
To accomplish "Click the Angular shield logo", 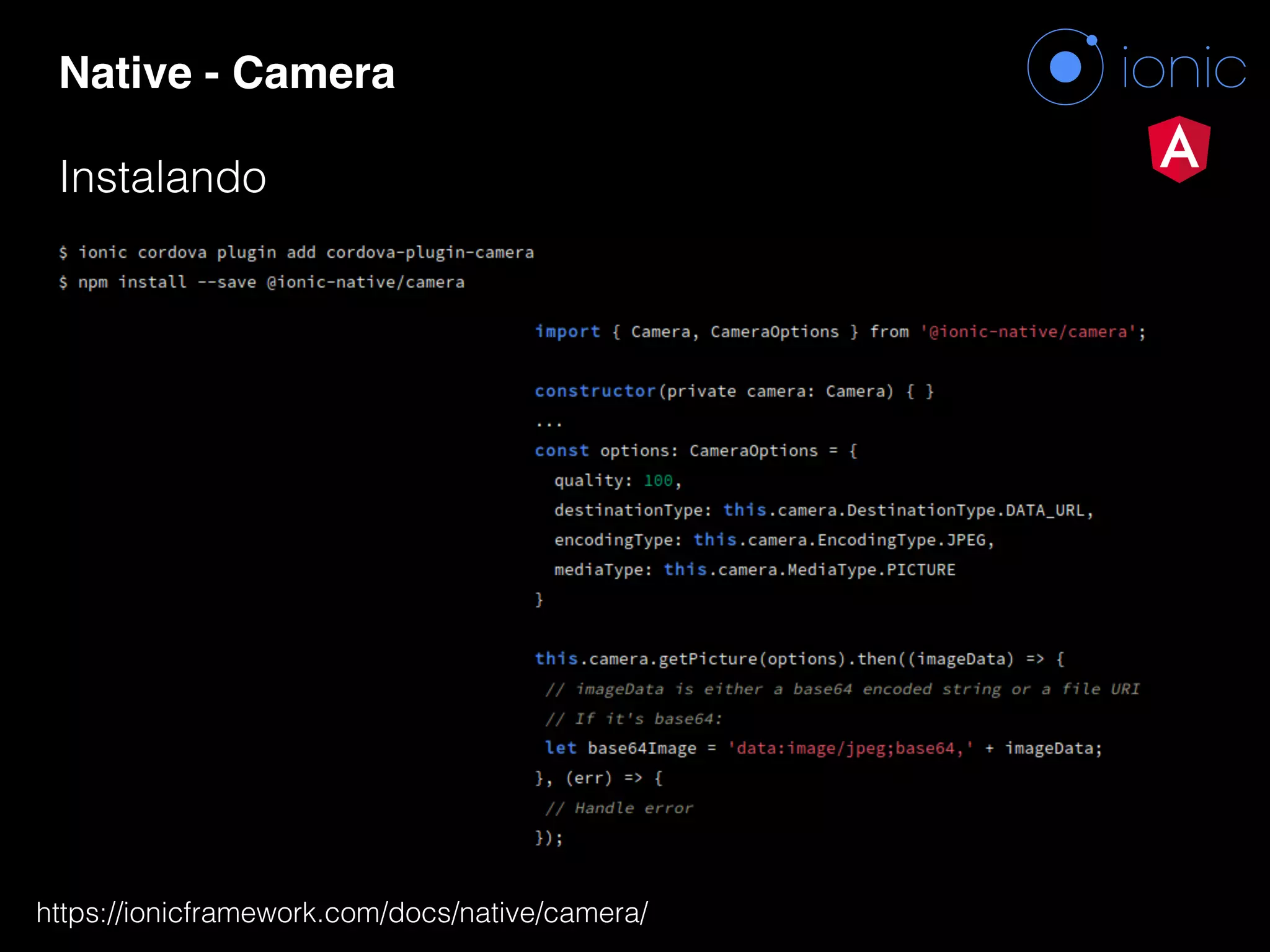I will click(1179, 149).
